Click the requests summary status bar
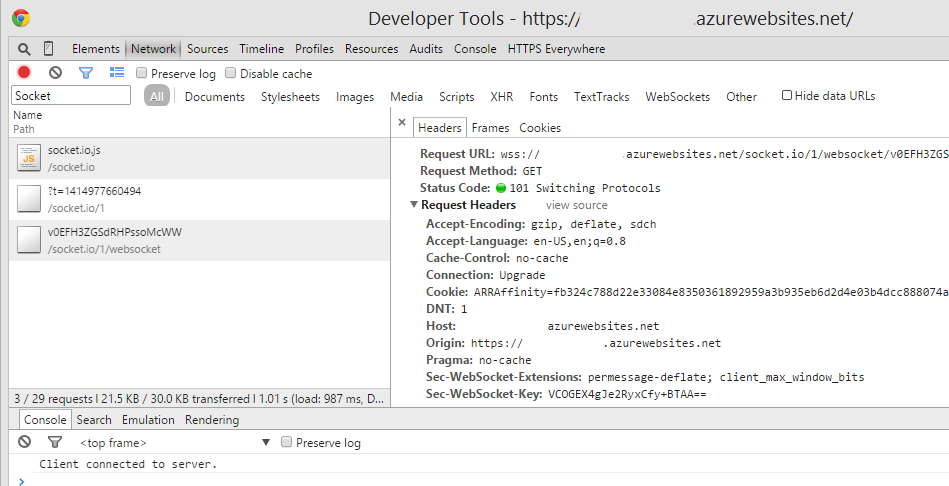 pos(200,399)
